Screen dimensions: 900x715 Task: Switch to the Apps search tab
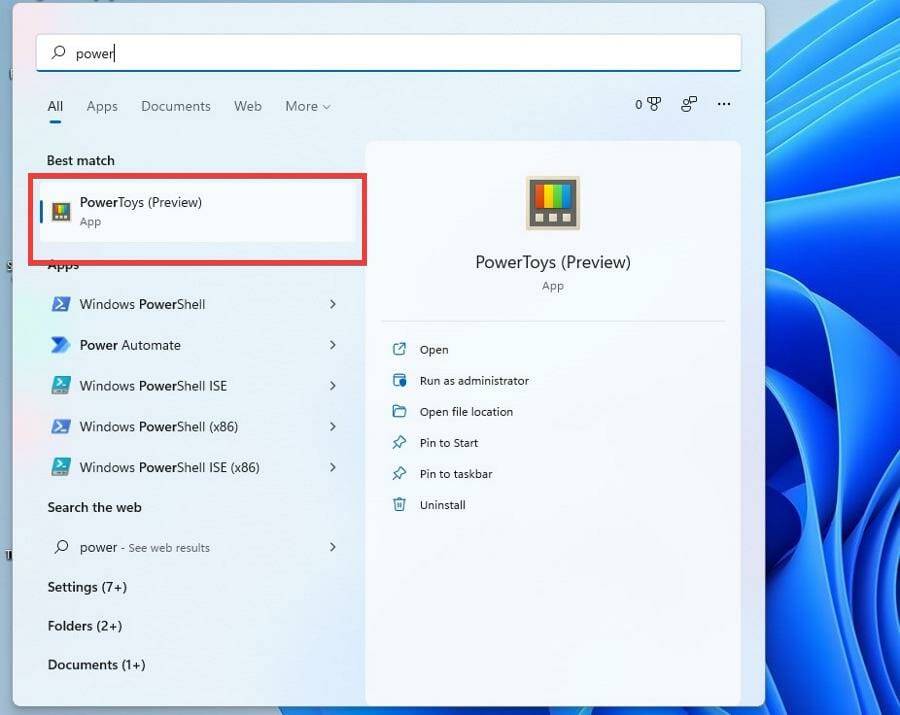pyautogui.click(x=101, y=106)
